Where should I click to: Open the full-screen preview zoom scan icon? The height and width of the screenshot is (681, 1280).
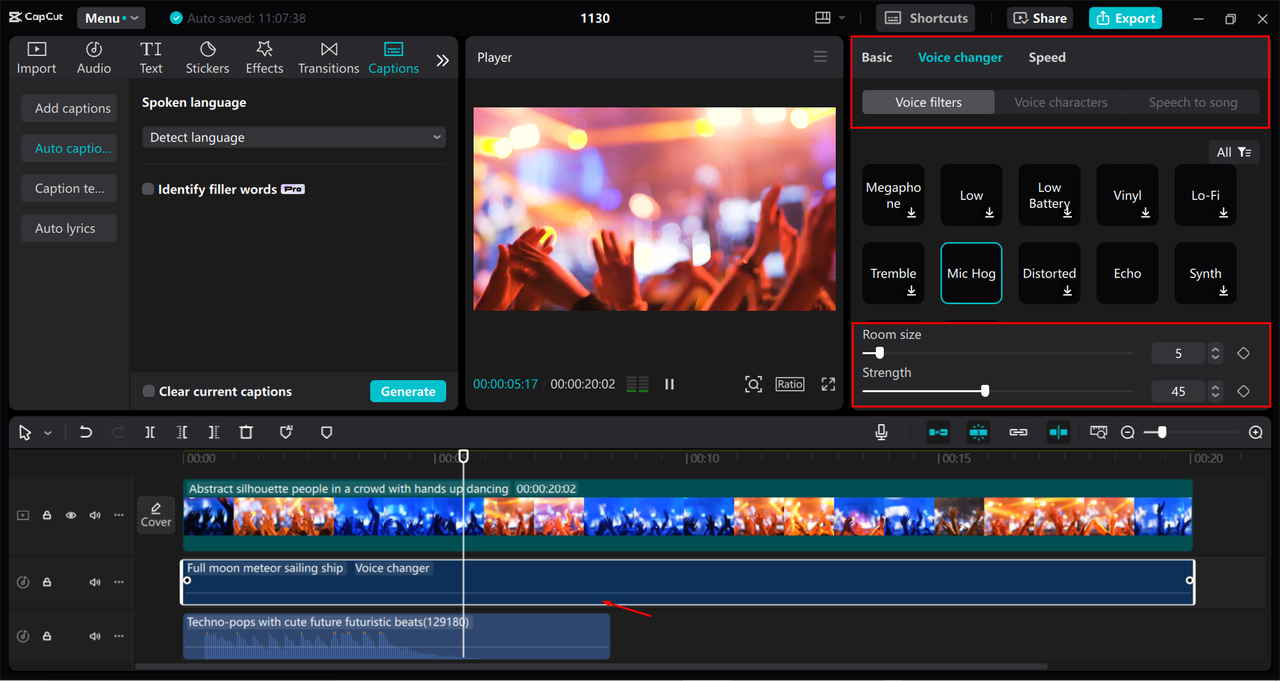753,384
